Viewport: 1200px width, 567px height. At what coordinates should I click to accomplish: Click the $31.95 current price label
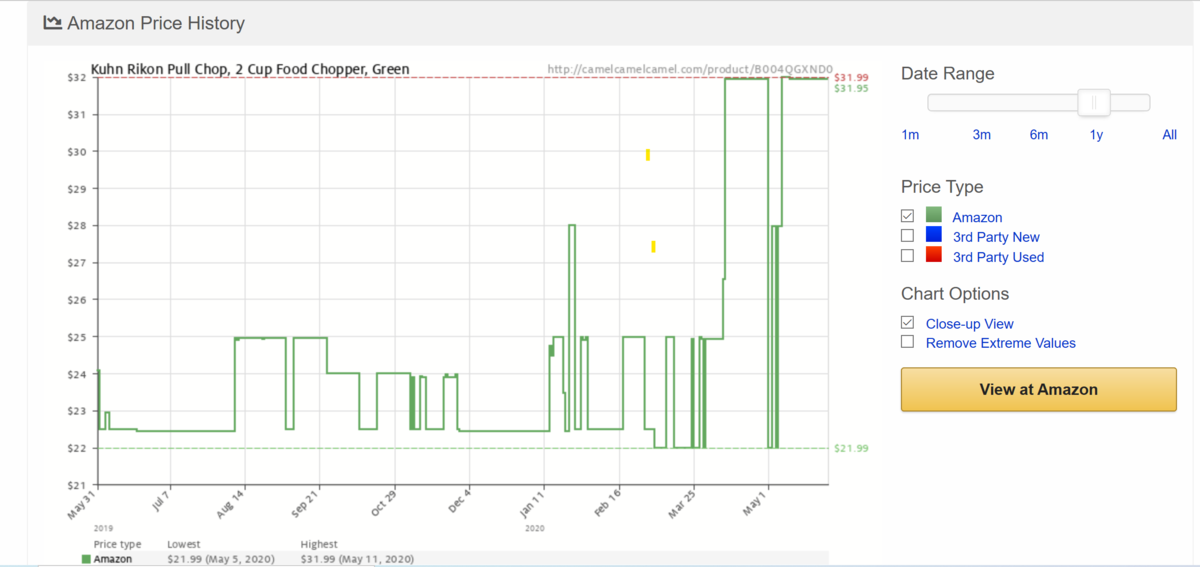coord(851,88)
